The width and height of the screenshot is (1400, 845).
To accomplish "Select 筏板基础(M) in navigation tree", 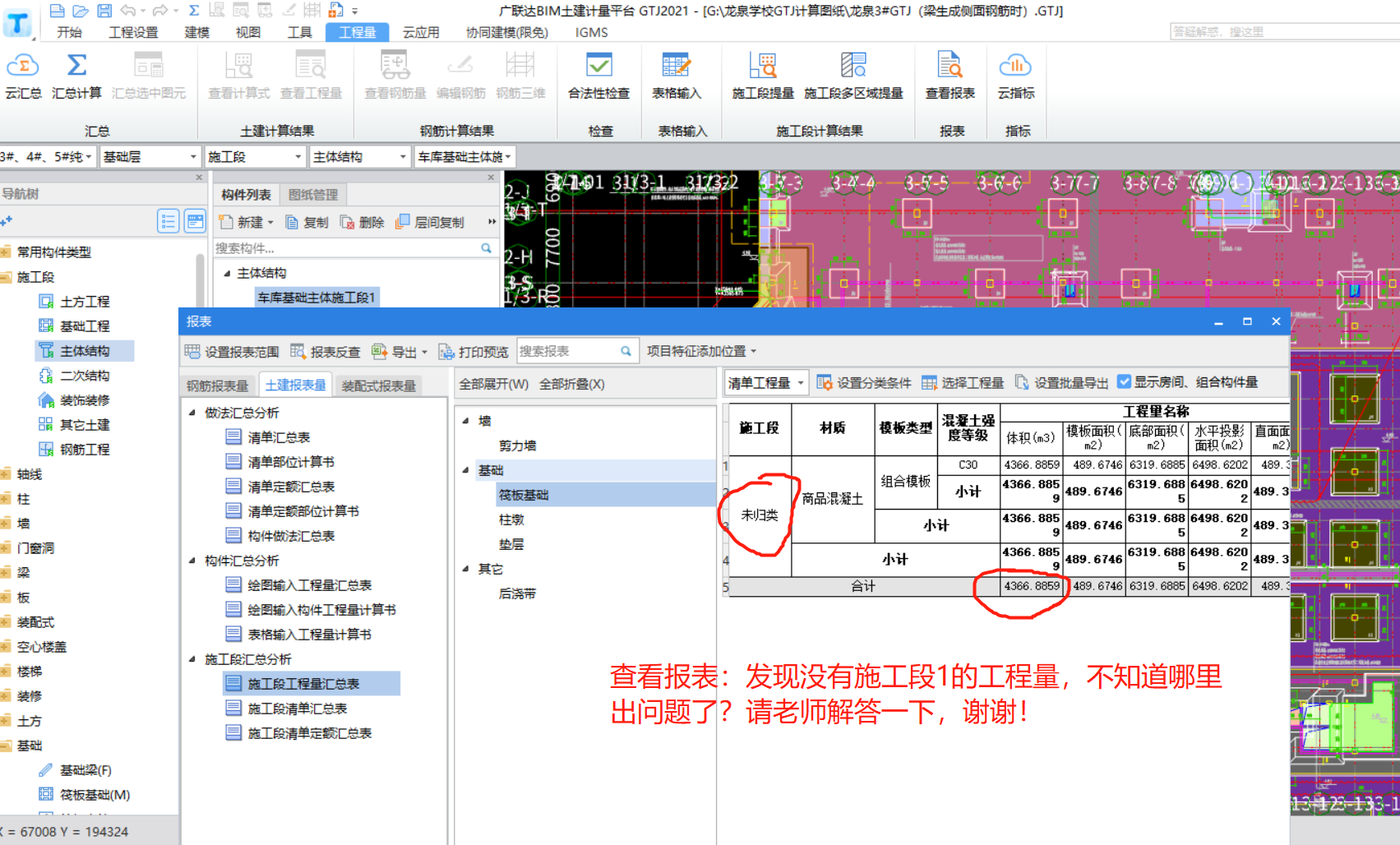I will pos(95,795).
